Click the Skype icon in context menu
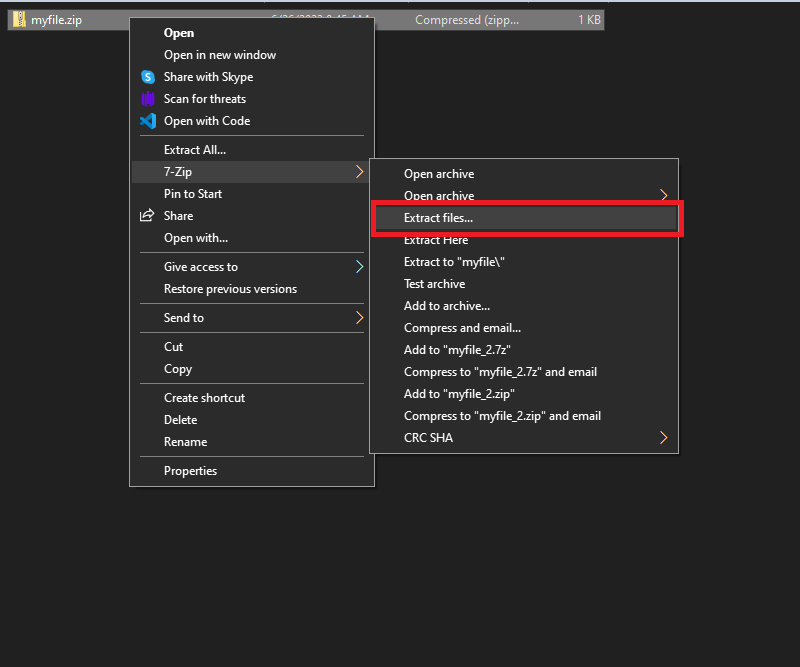This screenshot has width=800, height=667. pyautogui.click(x=147, y=77)
